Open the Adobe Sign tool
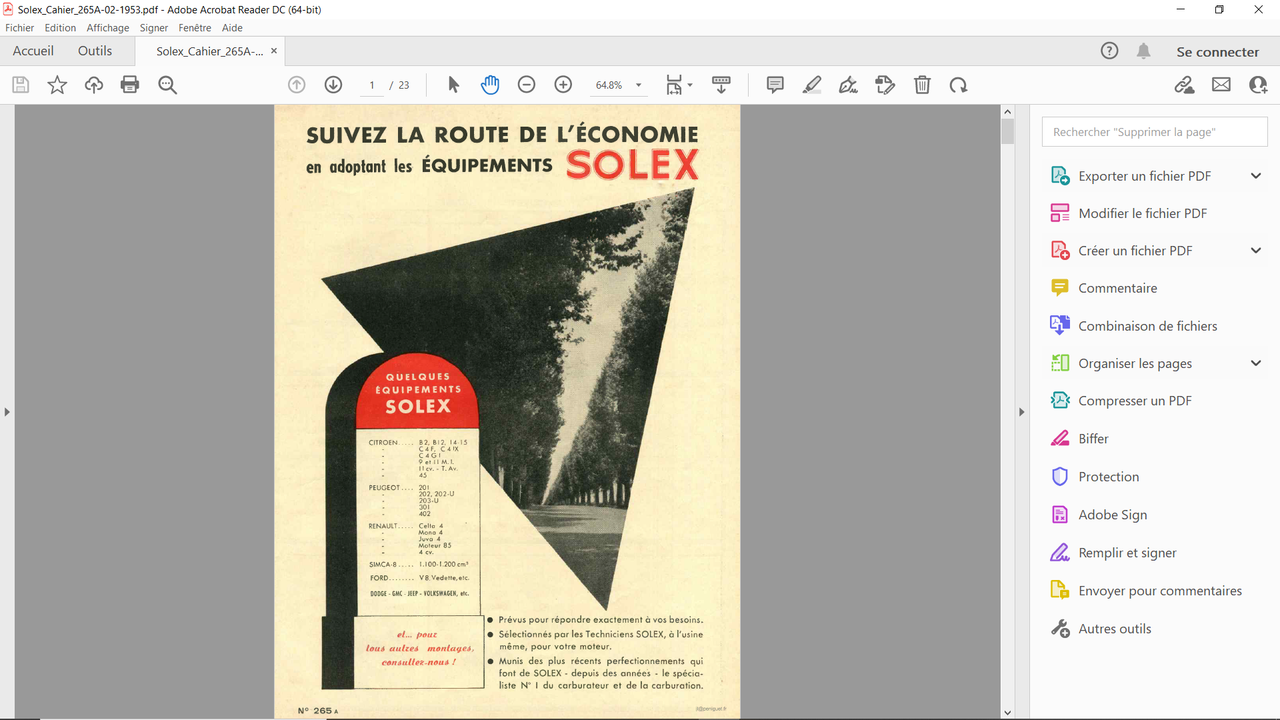 pyautogui.click(x=1112, y=515)
